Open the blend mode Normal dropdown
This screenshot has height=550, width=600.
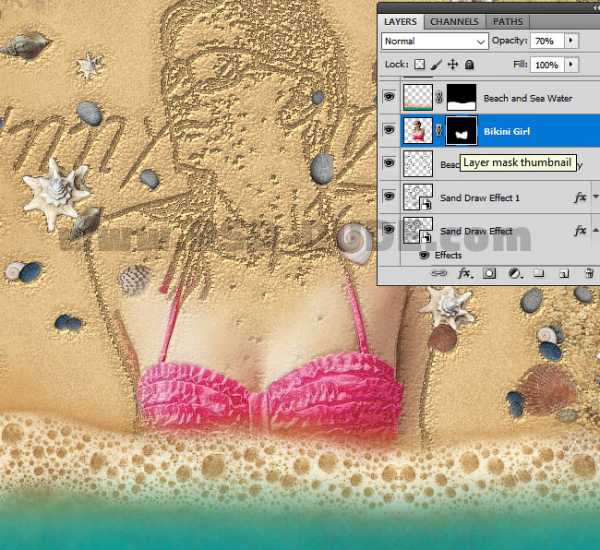(x=436, y=41)
